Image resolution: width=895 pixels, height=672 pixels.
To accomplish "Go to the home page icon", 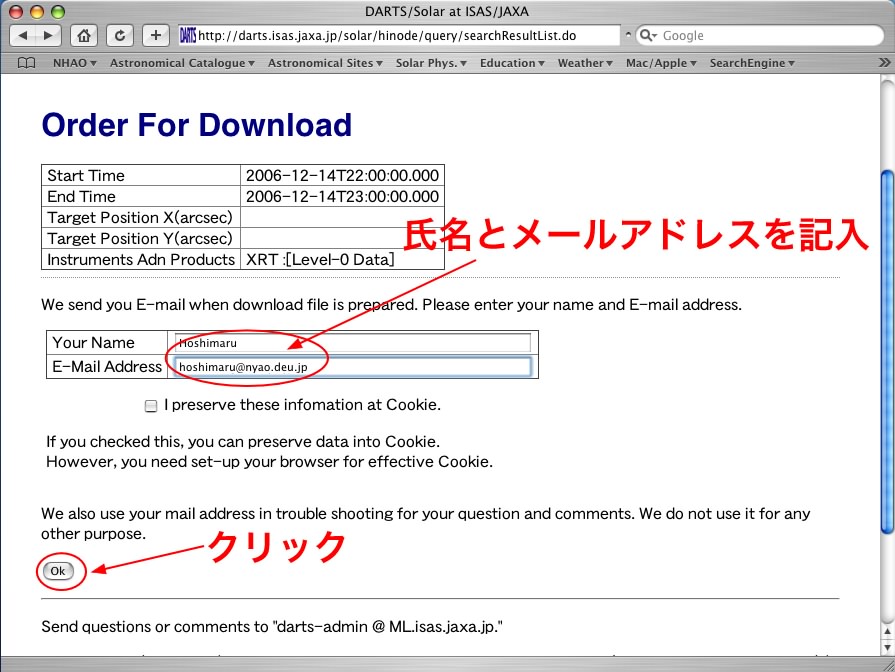I will 84,36.
